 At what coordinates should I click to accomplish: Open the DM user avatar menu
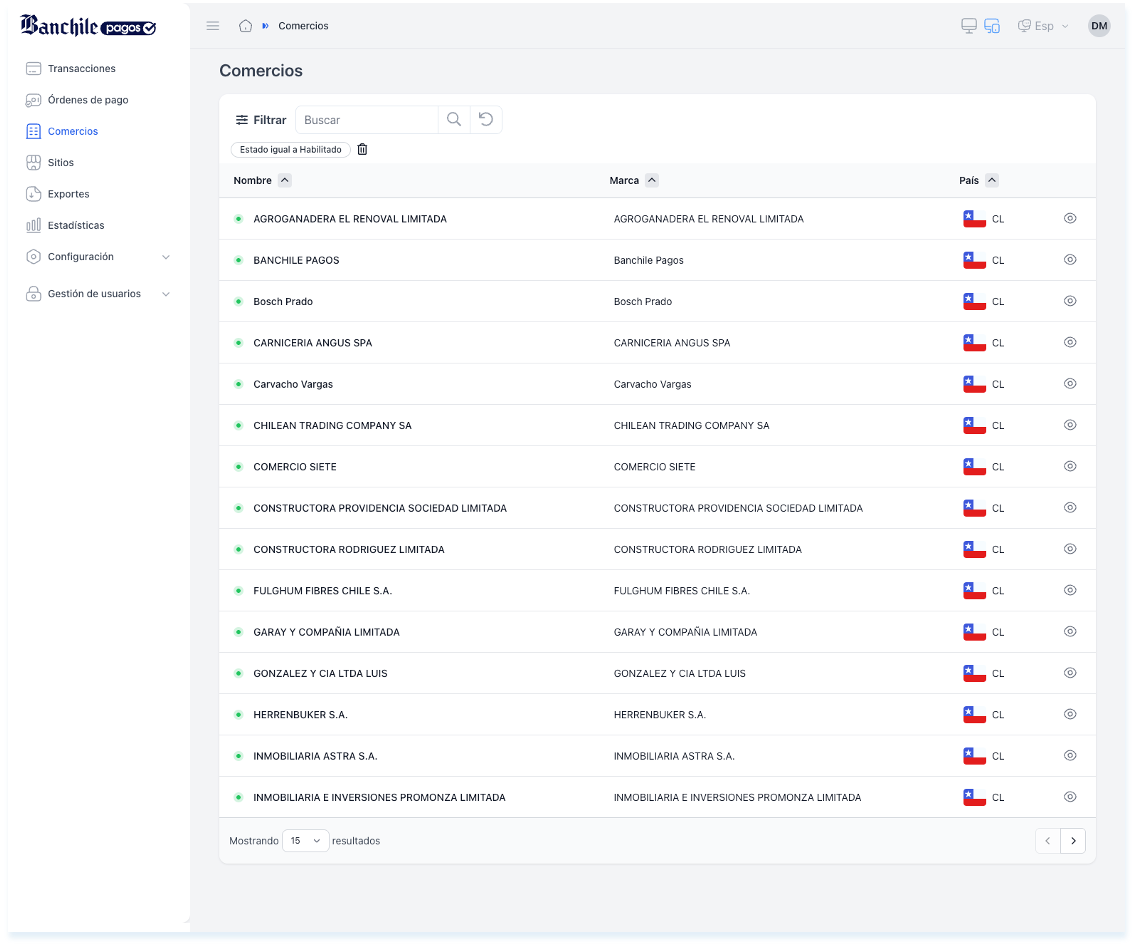pos(1099,26)
